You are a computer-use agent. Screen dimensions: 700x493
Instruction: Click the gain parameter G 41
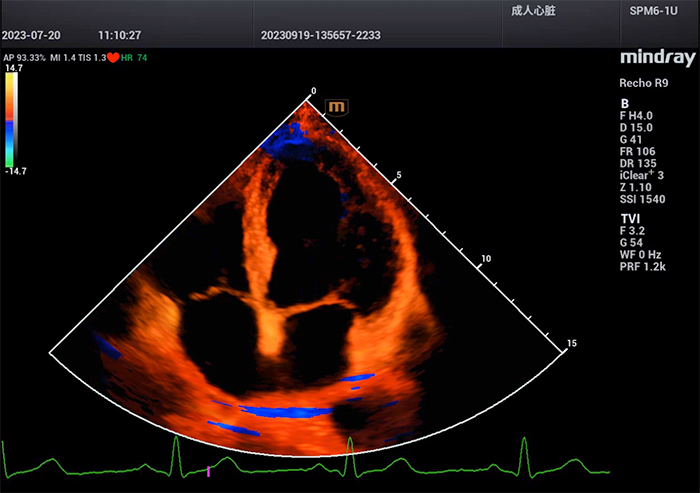click(636, 139)
